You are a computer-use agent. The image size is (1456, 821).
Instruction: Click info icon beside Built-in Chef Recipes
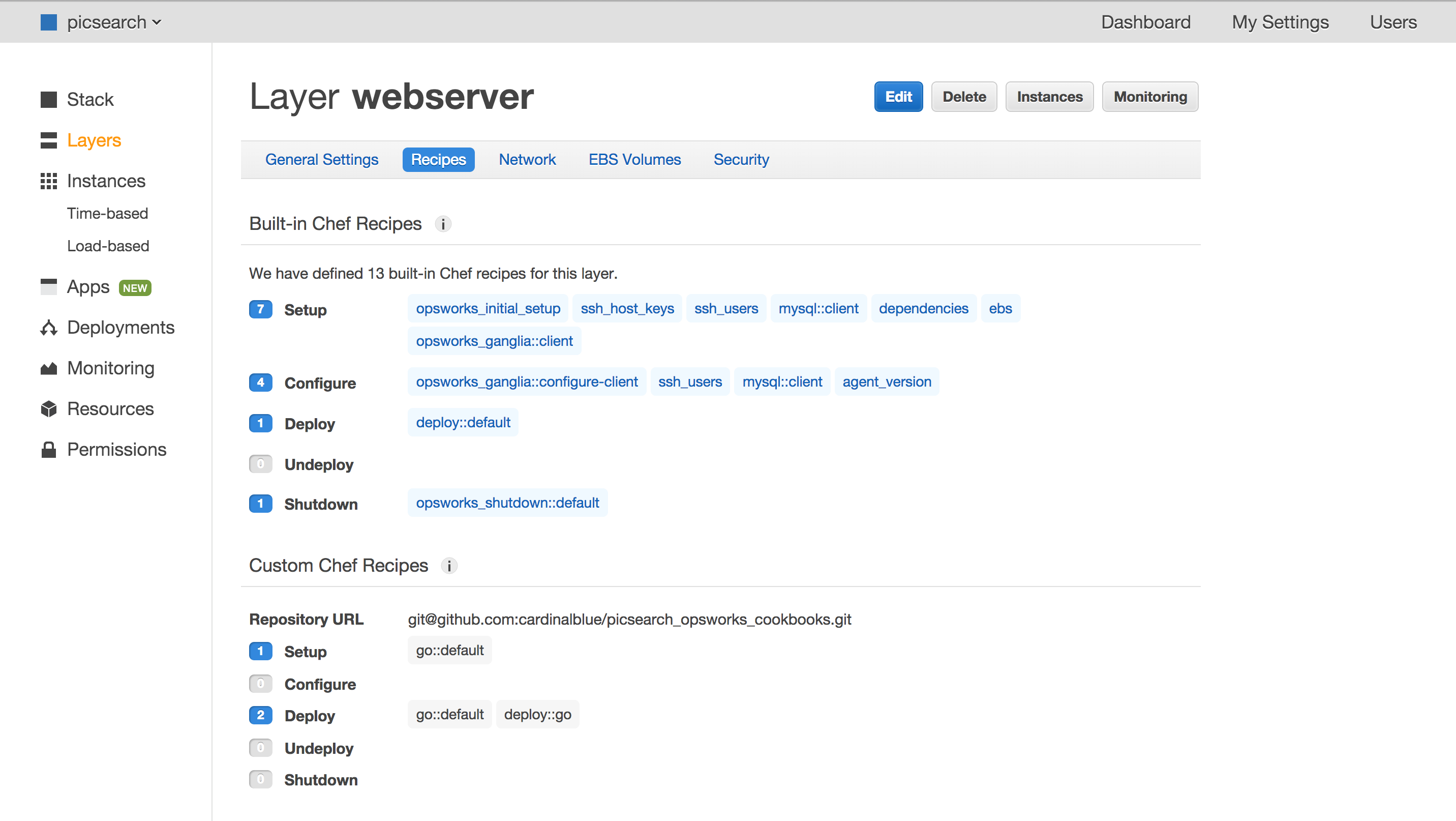(443, 224)
